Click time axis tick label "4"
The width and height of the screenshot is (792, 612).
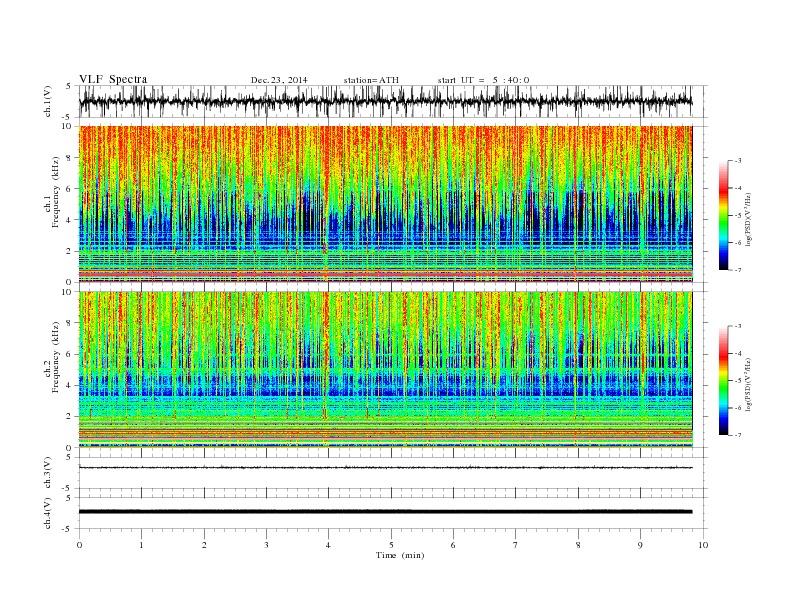328,545
